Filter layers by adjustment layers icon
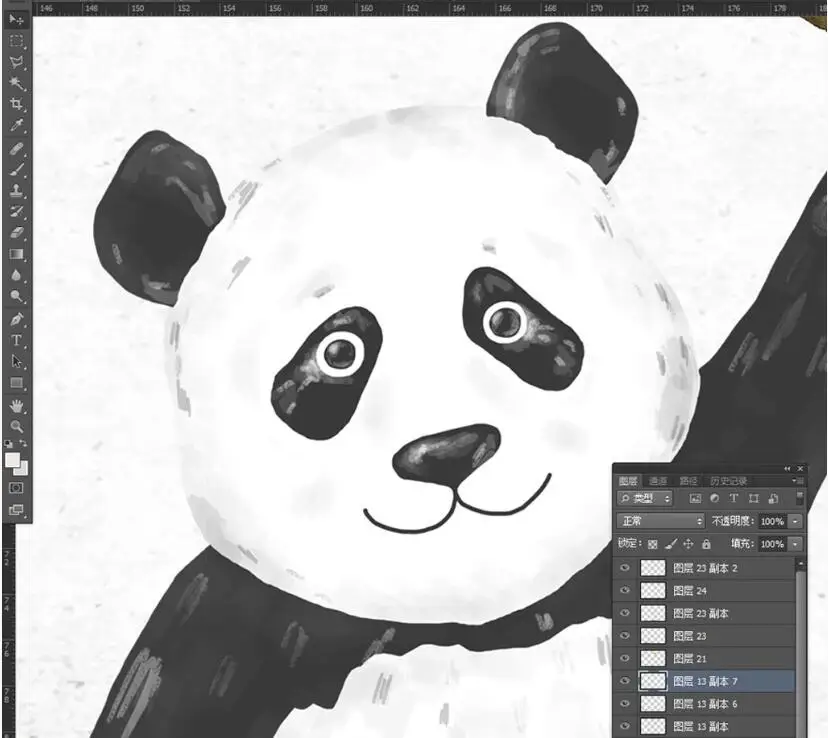This screenshot has height=738, width=828. (714, 498)
